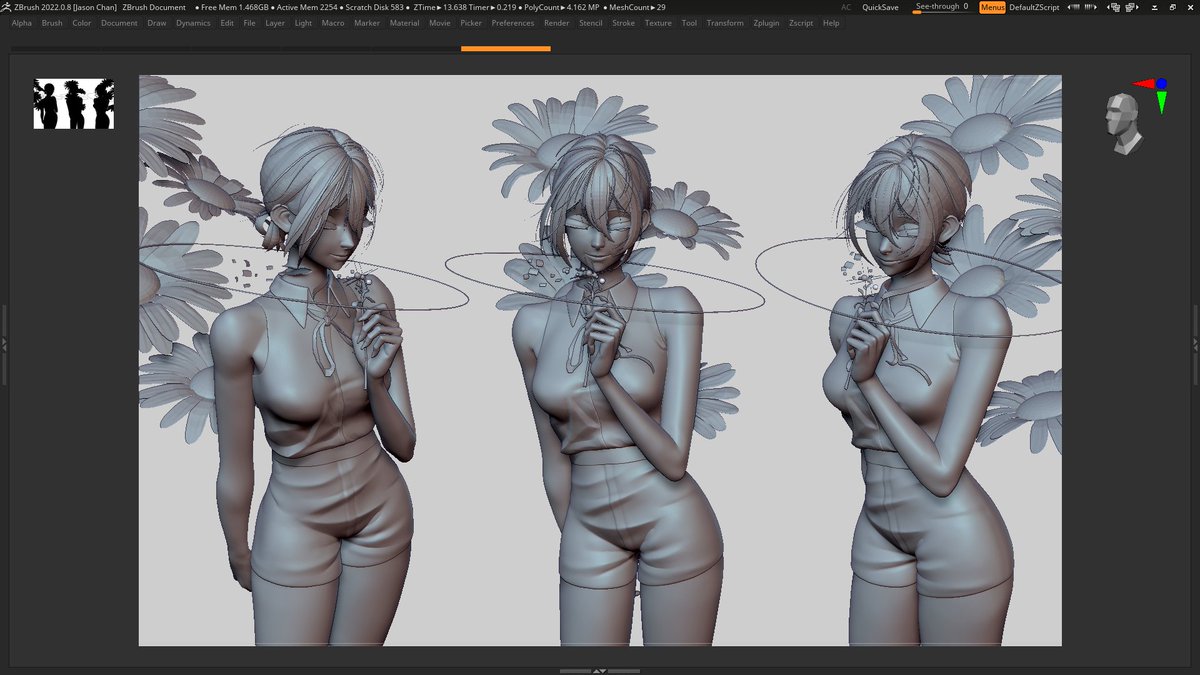The height and width of the screenshot is (675, 1200).
Task: Open the Layer menu
Action: pos(275,23)
